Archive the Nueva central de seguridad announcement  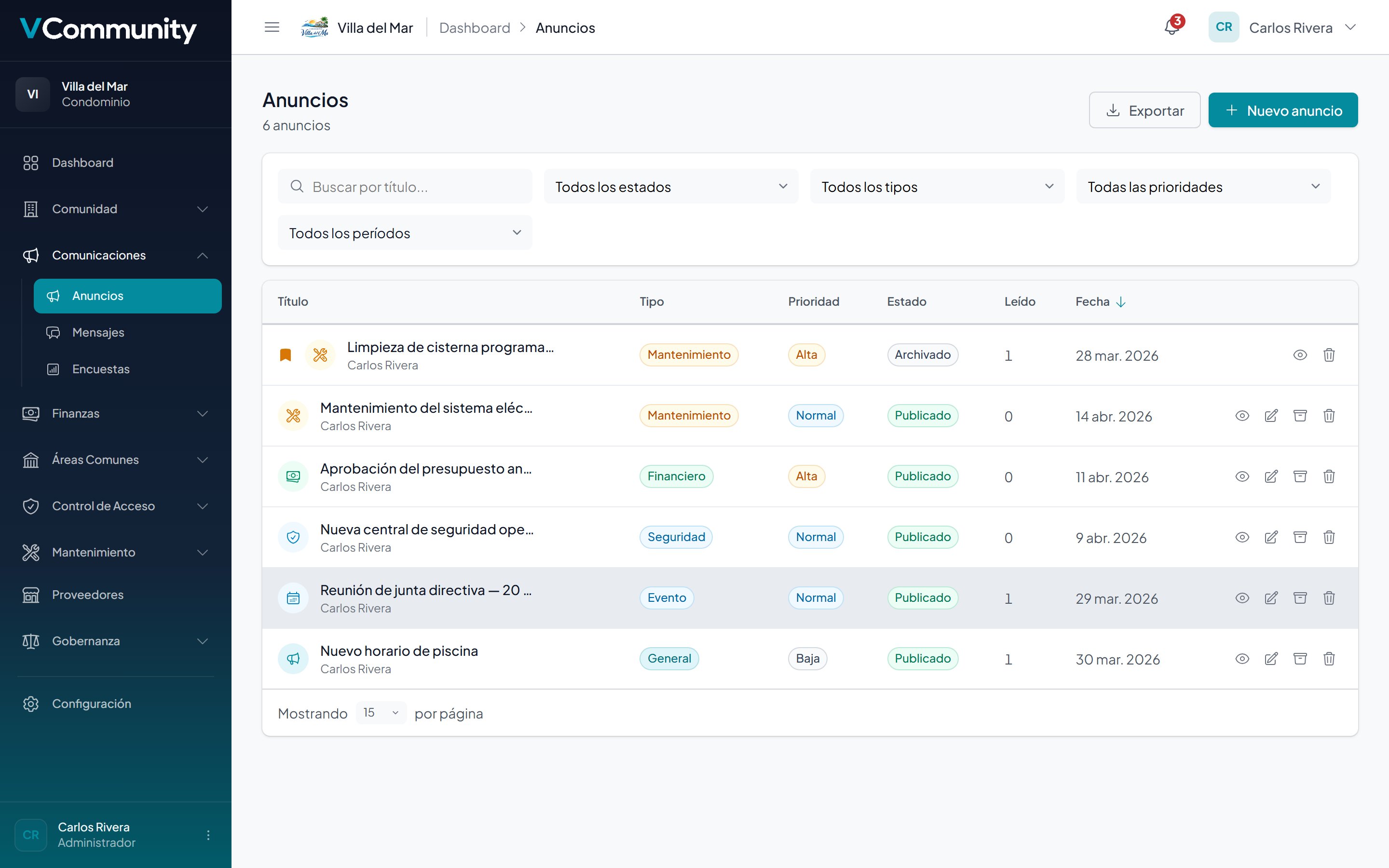(x=1299, y=537)
